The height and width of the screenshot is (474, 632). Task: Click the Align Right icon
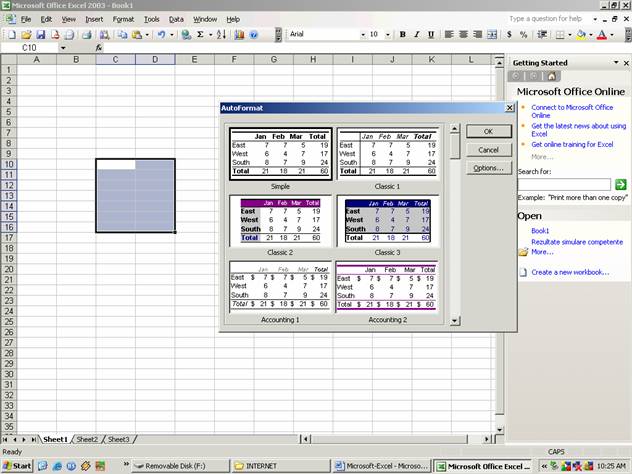tap(478, 35)
